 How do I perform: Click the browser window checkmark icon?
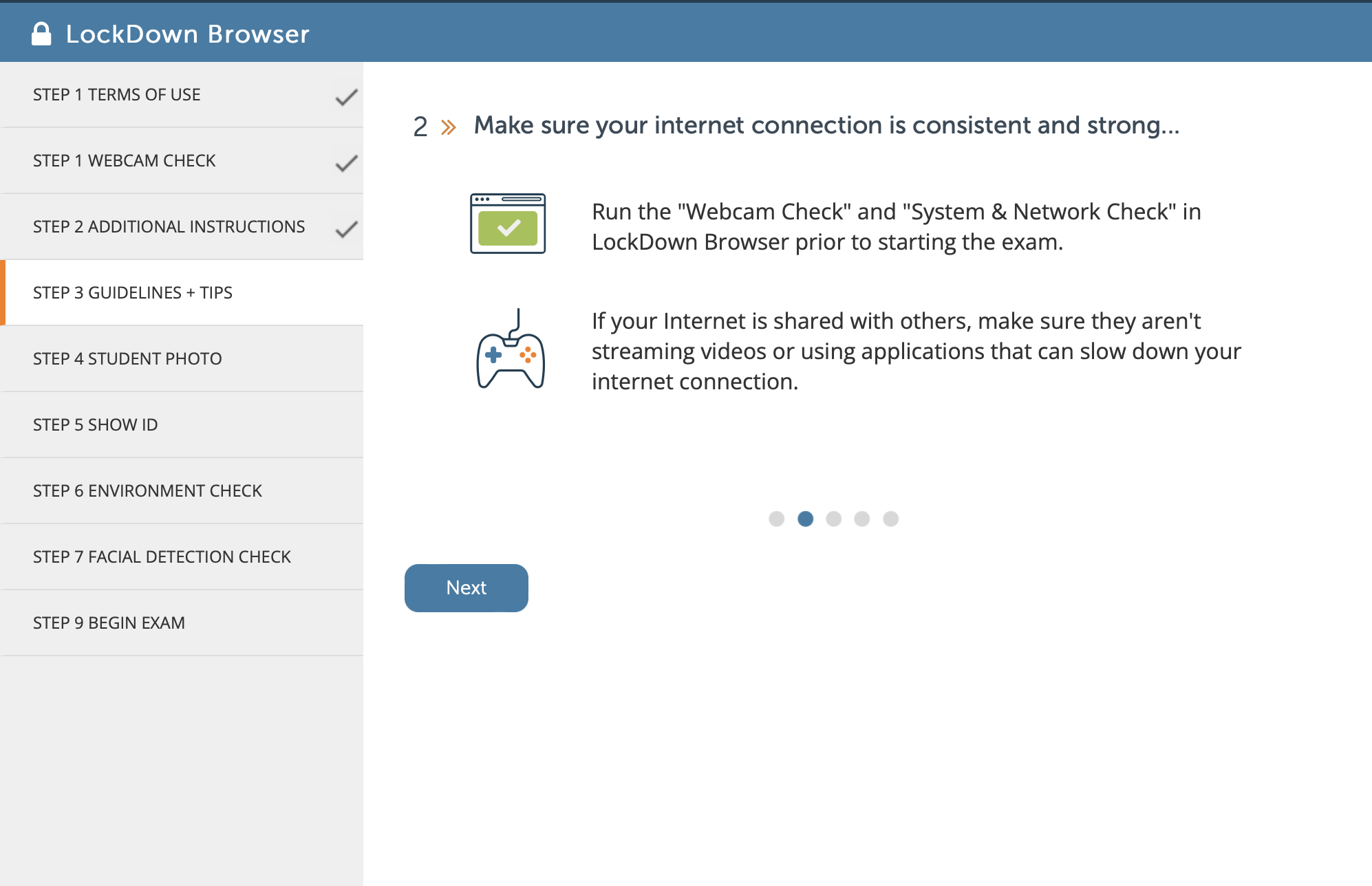[508, 224]
